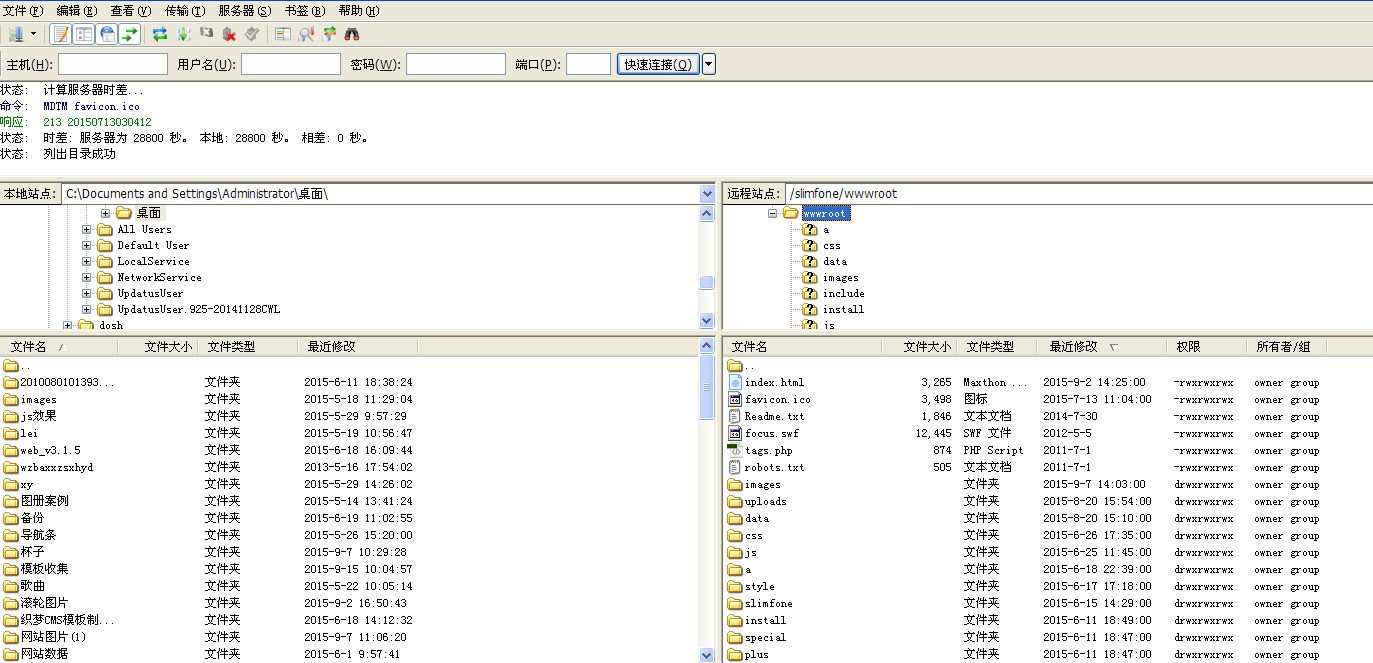Open the 文件(F) menu

point(23,10)
